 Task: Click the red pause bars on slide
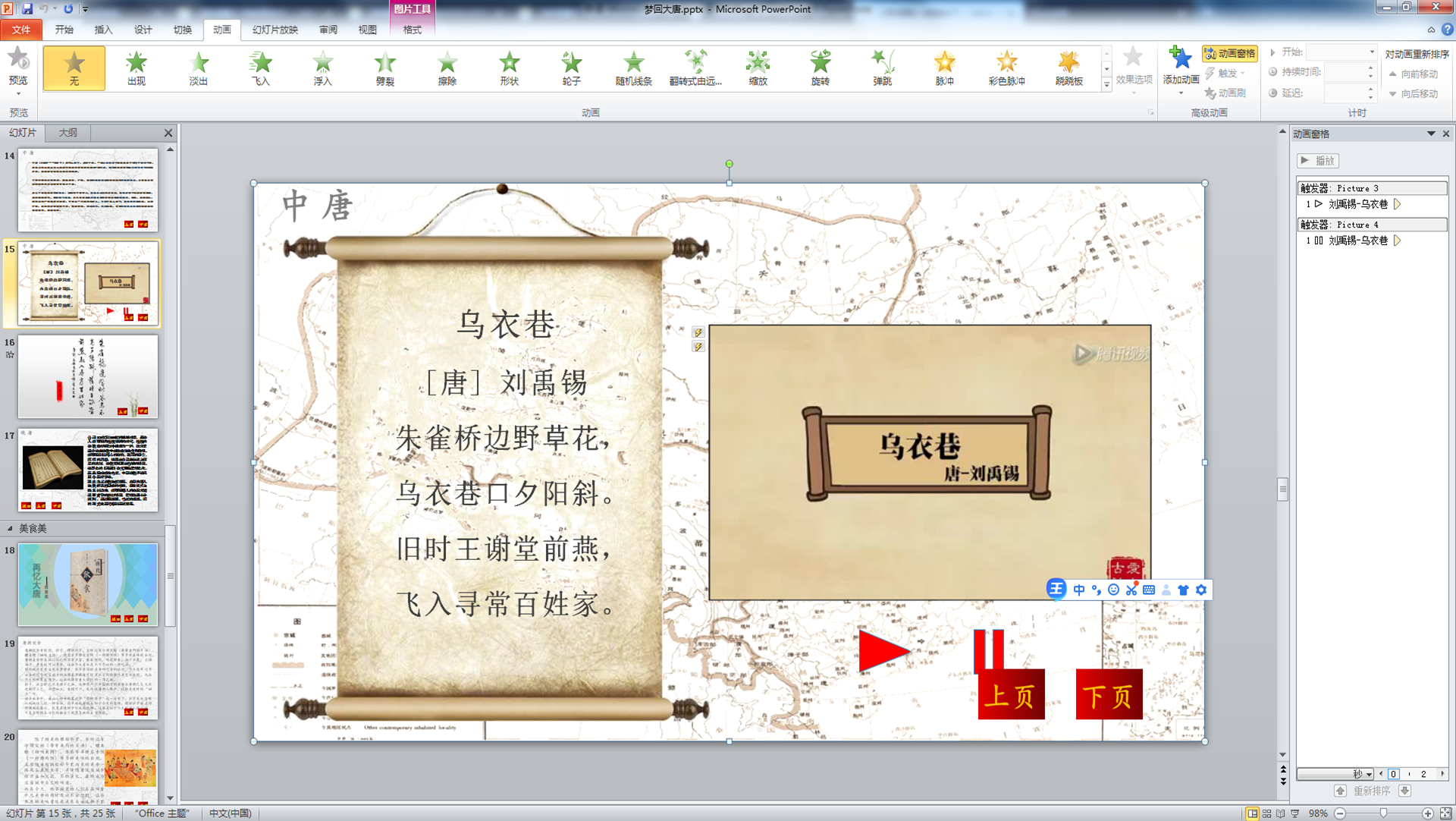(988, 649)
